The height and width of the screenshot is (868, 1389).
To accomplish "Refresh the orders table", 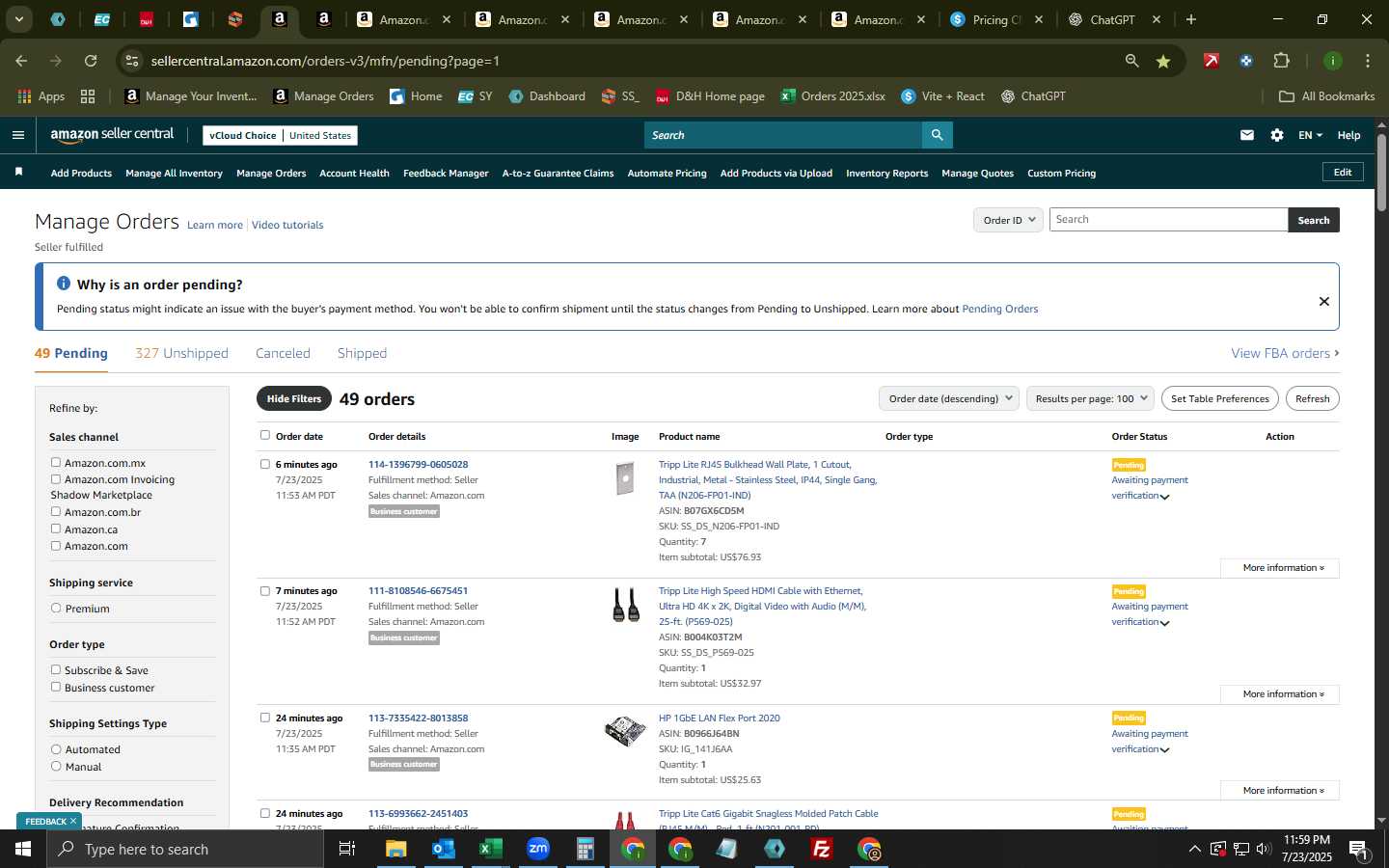I will 1312,398.
